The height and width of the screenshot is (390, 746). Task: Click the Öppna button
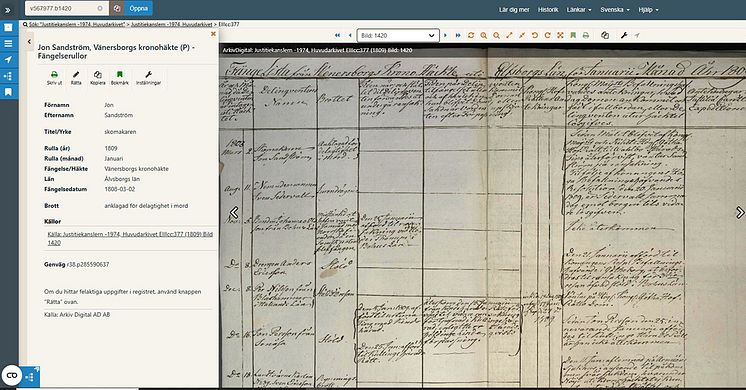(138, 9)
